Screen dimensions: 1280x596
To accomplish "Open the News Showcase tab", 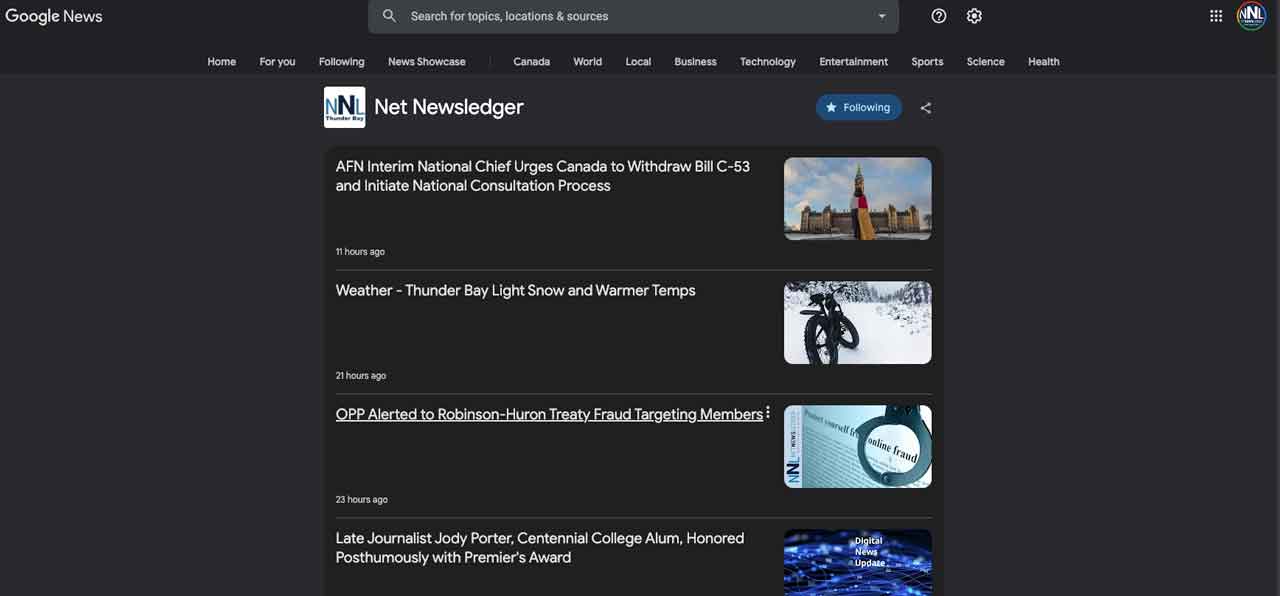I will point(426,62).
